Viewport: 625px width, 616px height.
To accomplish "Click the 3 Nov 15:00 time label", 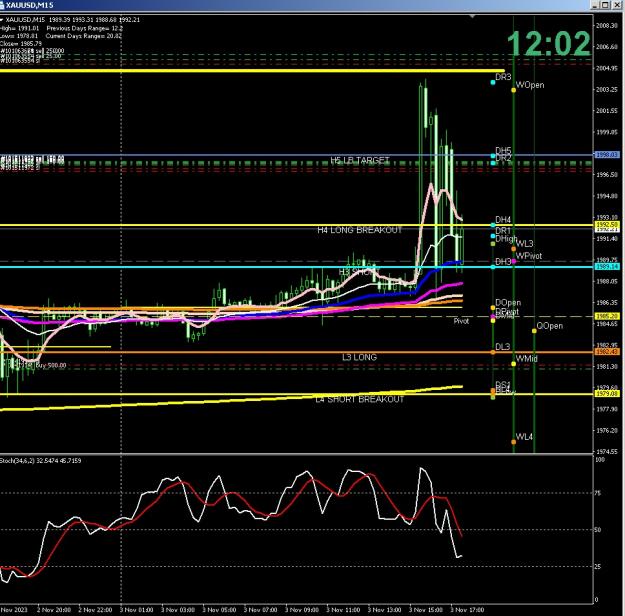I will pos(425,610).
